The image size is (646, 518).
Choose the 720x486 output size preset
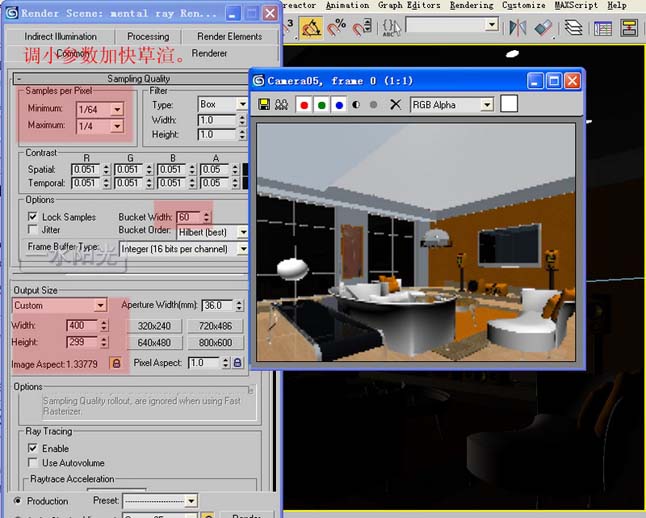[215, 326]
